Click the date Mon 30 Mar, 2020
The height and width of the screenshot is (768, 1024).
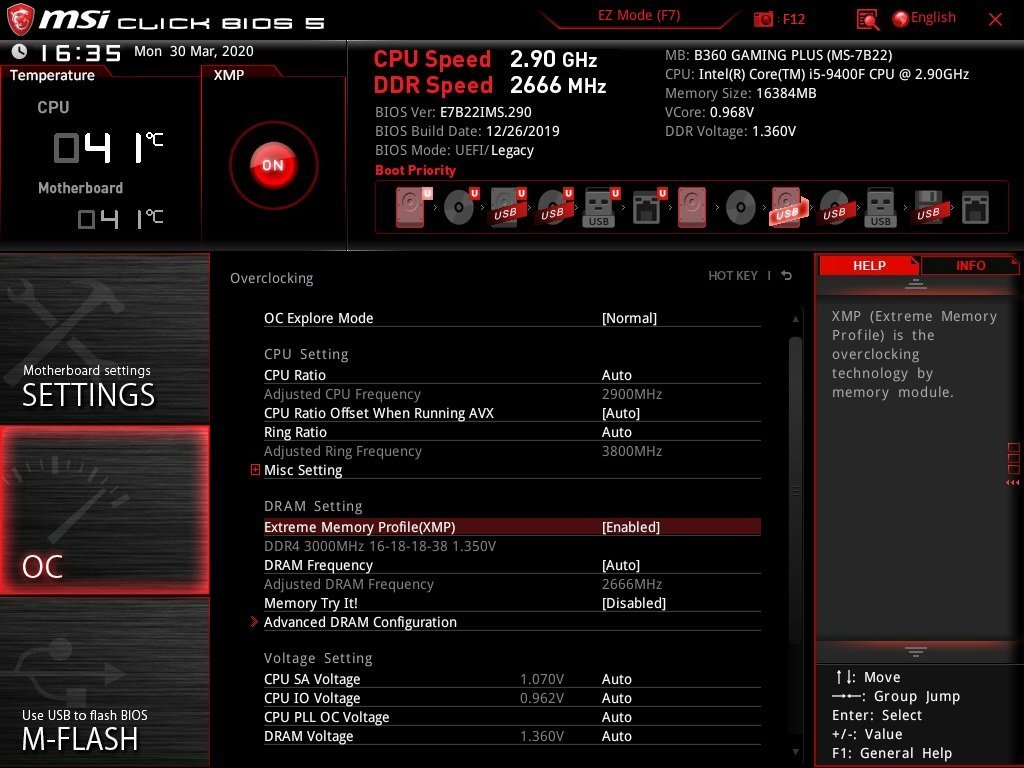[194, 51]
